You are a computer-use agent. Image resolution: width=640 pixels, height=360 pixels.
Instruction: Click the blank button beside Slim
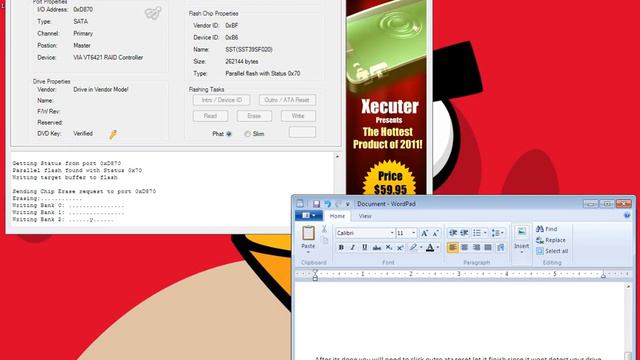(x=302, y=132)
